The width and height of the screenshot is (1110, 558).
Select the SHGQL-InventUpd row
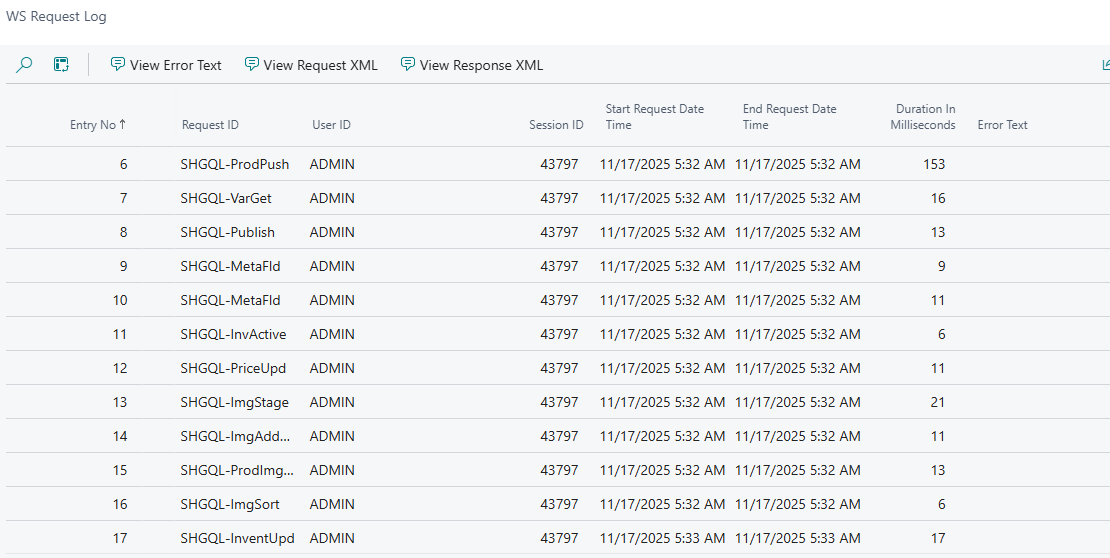tap(237, 538)
